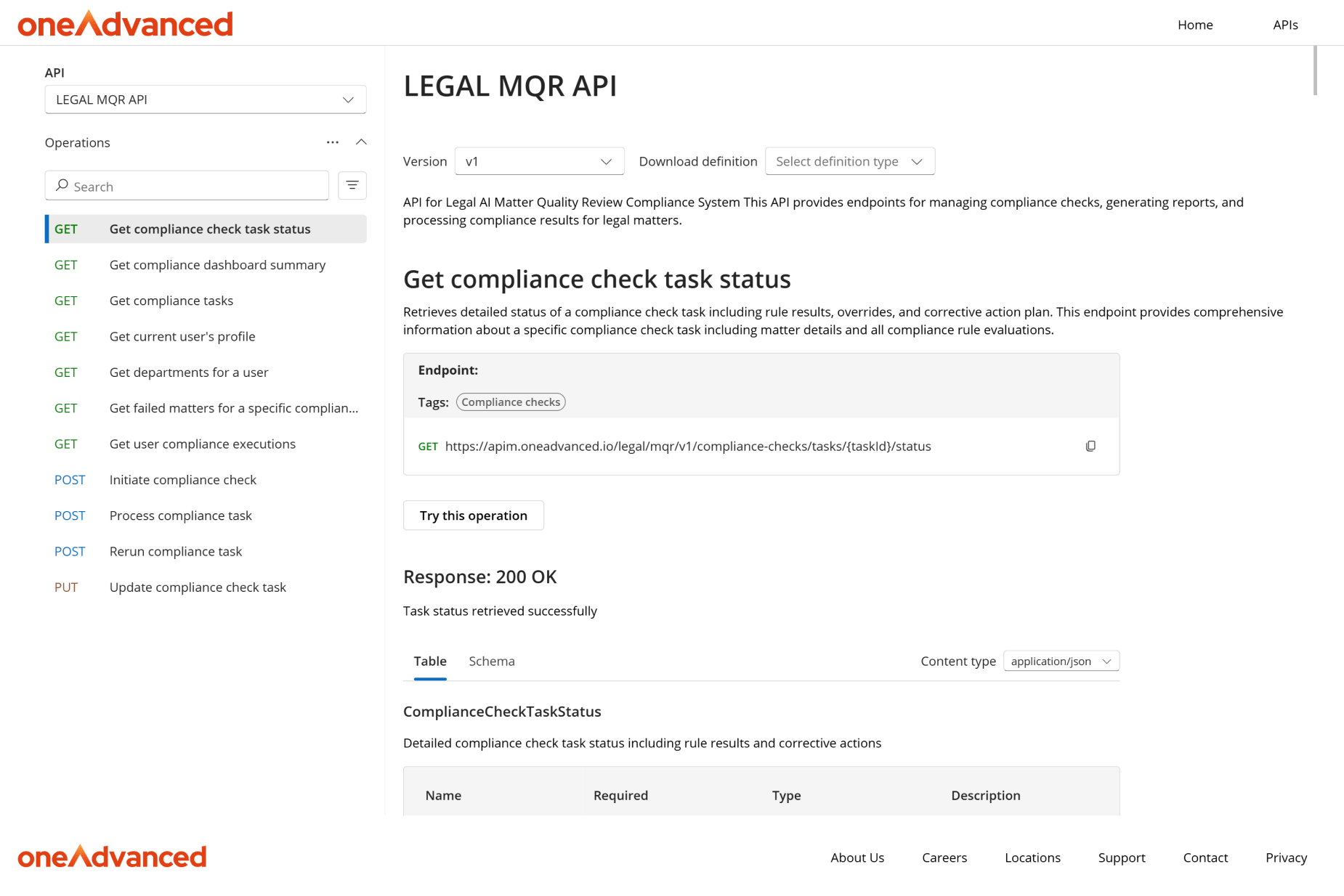Change the application/json content type dropdown
Screen dimensions: 1344x896
(x=1061, y=661)
